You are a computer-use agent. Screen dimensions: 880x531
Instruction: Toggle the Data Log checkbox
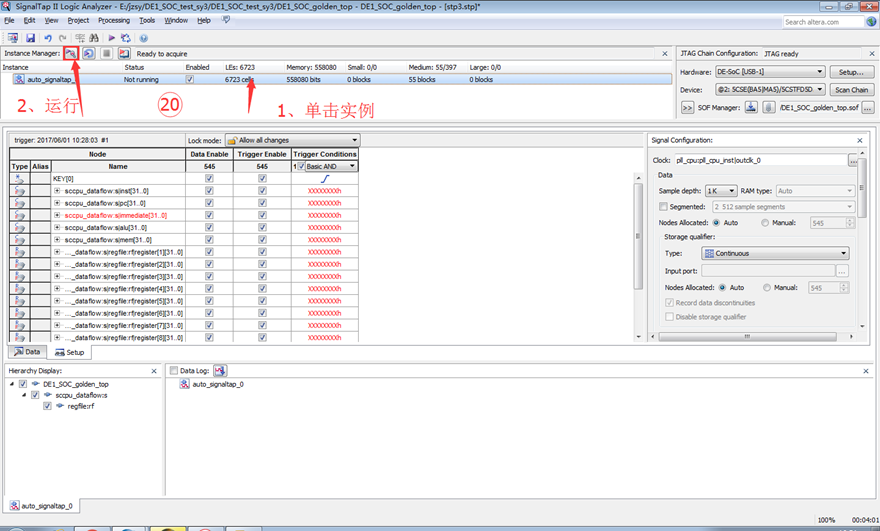point(174,370)
